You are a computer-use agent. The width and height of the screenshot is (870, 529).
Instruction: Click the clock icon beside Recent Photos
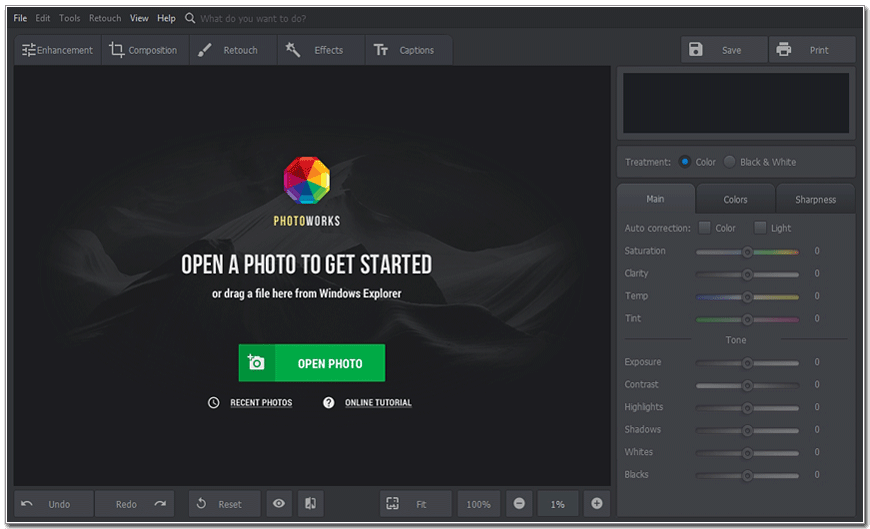click(214, 402)
